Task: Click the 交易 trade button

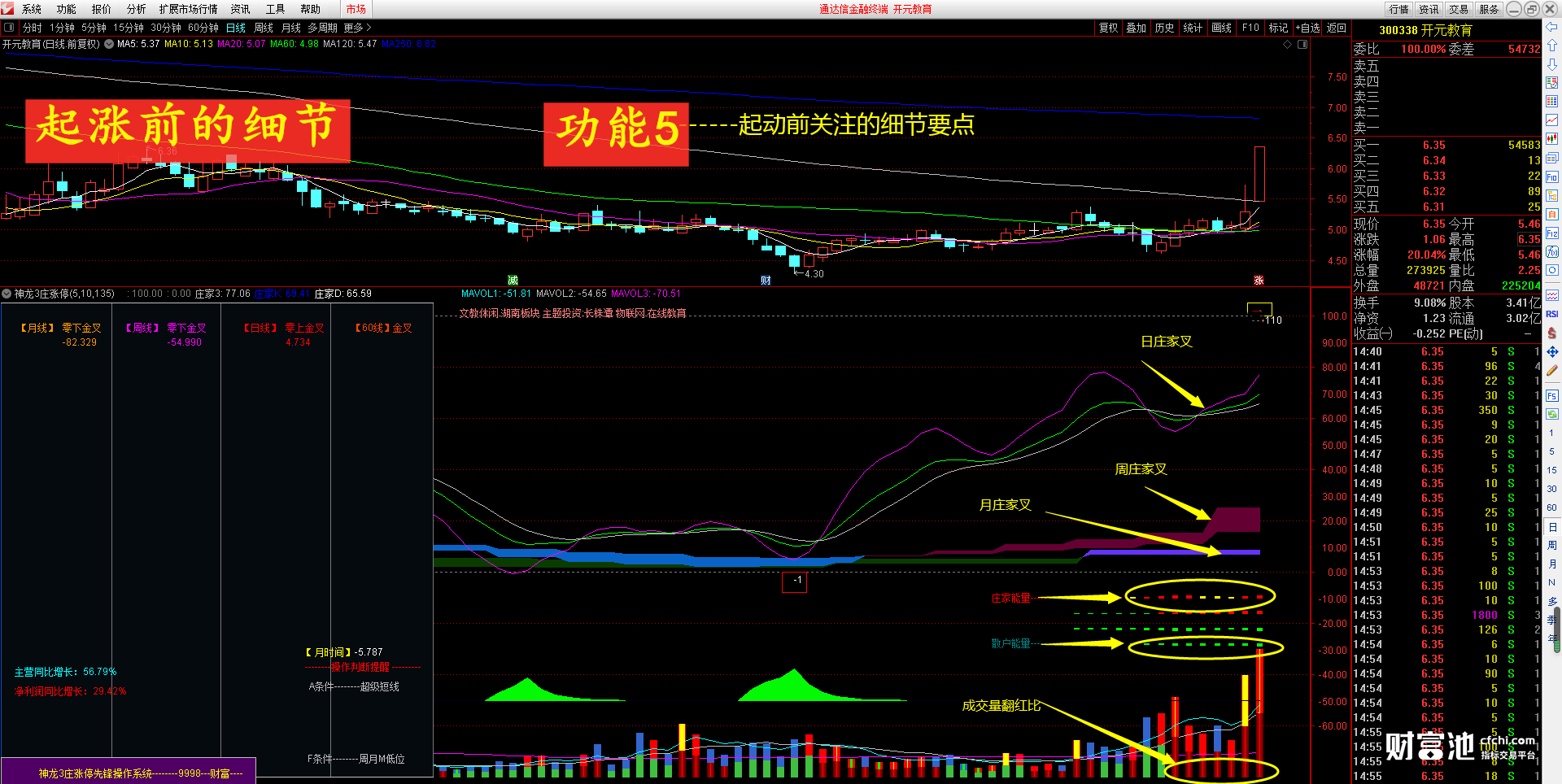Action: click(x=1459, y=9)
